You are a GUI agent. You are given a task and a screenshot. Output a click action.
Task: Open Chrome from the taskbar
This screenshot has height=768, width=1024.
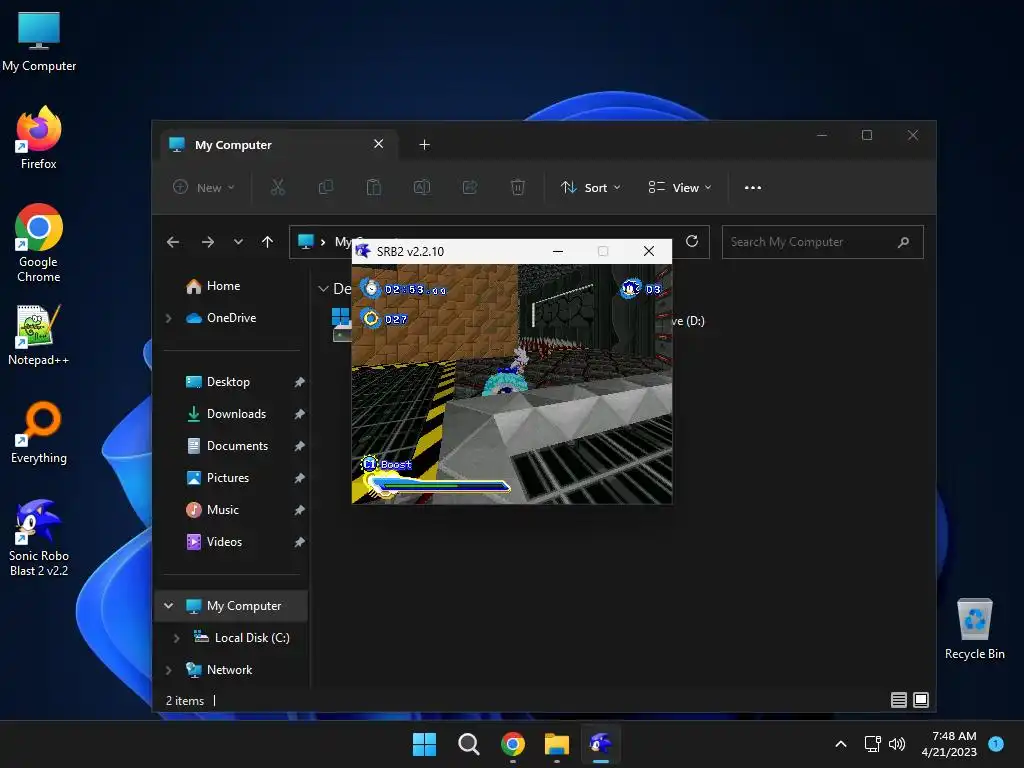click(x=513, y=744)
